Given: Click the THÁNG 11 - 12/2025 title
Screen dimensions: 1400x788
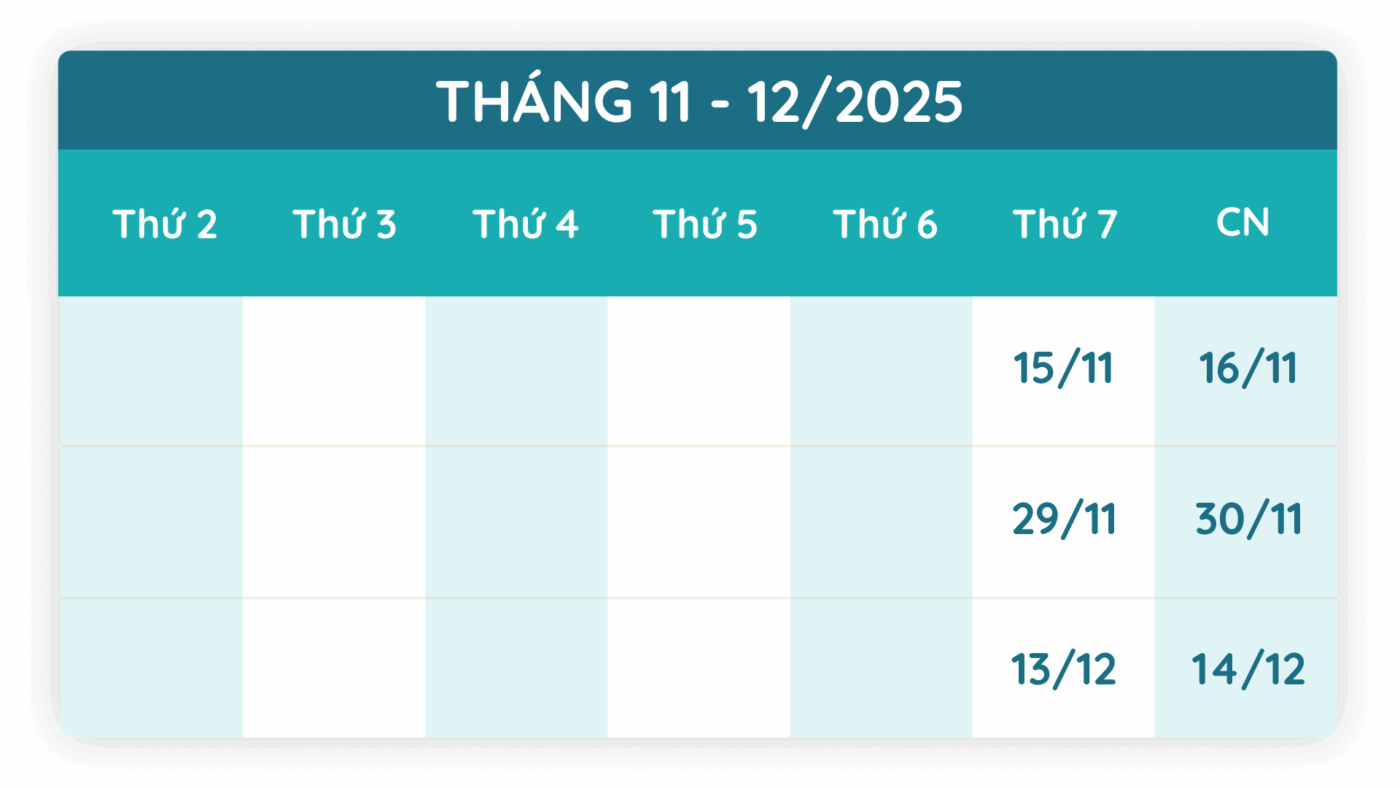Looking at the screenshot, I should pos(699,102).
